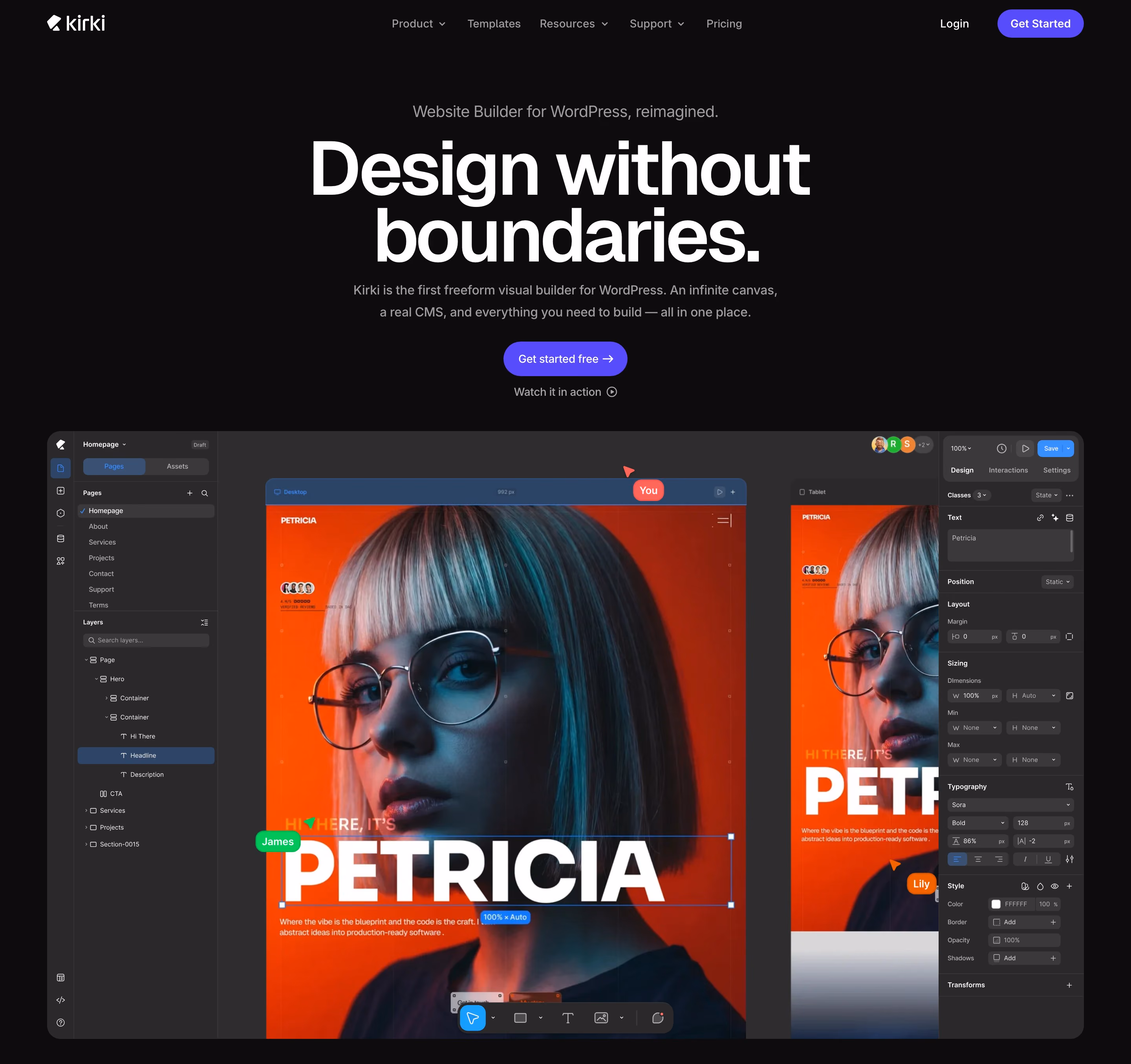Viewport: 1131px width, 1064px height.
Task: Open the Templates nav item
Action: click(494, 24)
